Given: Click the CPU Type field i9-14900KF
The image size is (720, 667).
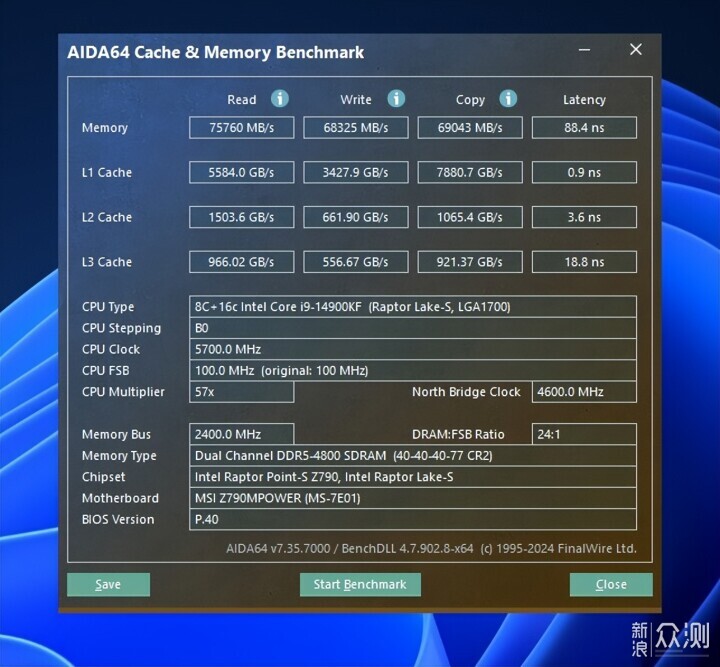Looking at the screenshot, I should tap(413, 307).
